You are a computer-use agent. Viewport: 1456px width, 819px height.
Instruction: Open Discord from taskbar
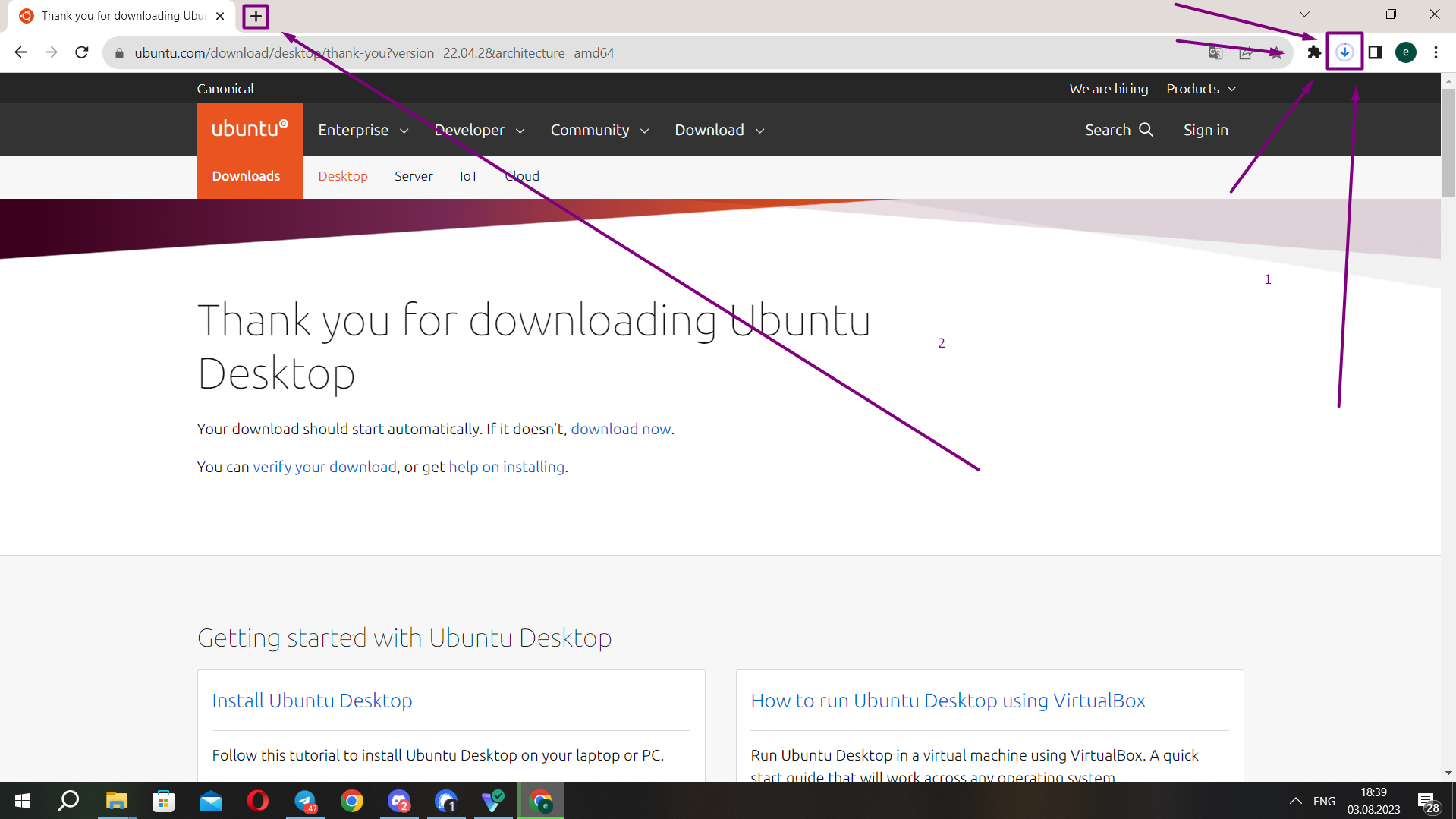click(399, 801)
